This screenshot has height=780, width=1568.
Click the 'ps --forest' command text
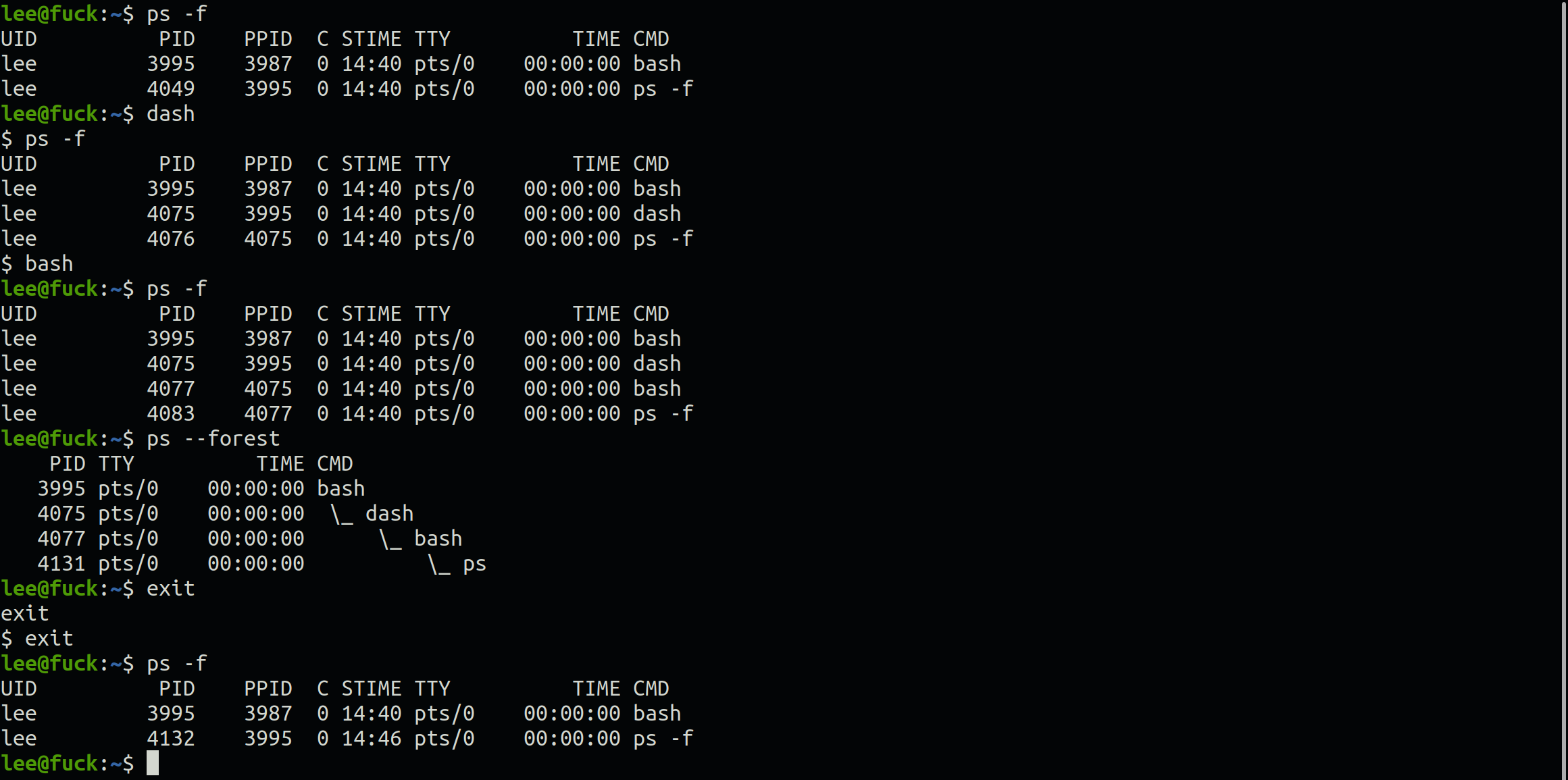click(213, 439)
